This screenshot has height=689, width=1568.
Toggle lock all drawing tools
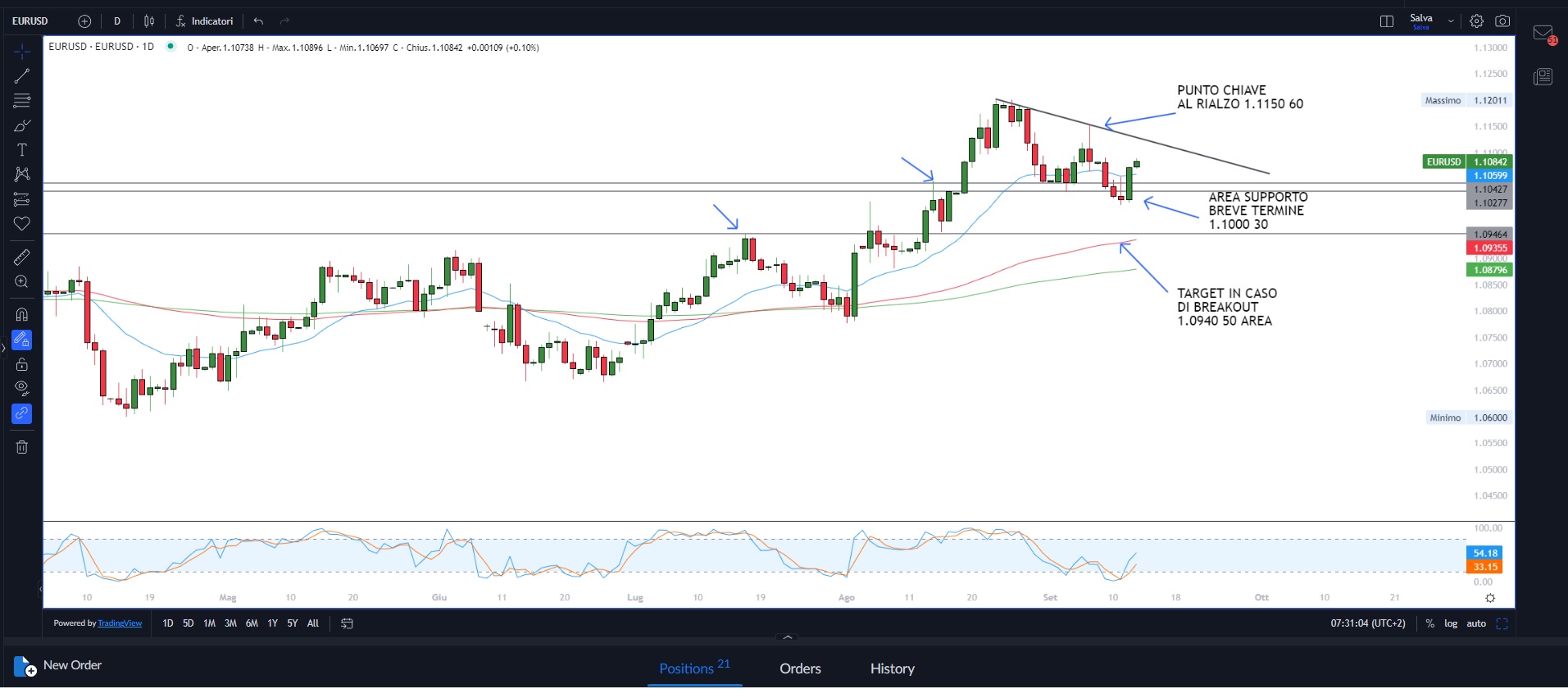[22, 364]
